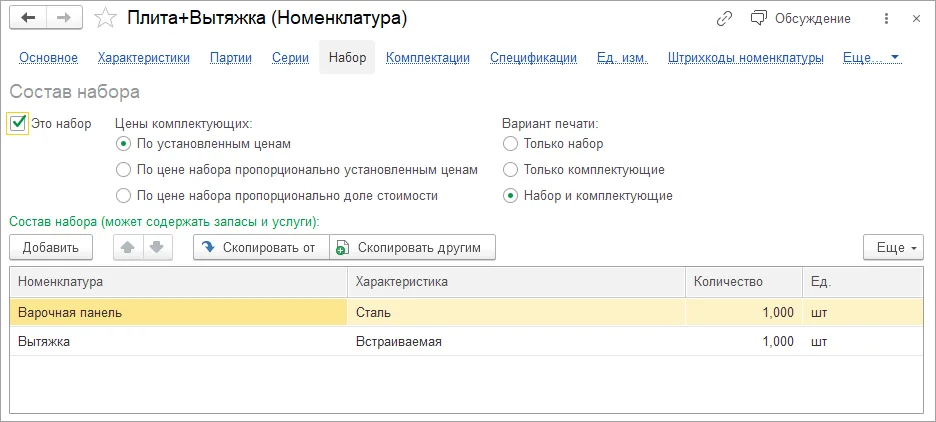Screen dimensions: 936x422
Task: Open the Характеристики tab
Action: 144,57
